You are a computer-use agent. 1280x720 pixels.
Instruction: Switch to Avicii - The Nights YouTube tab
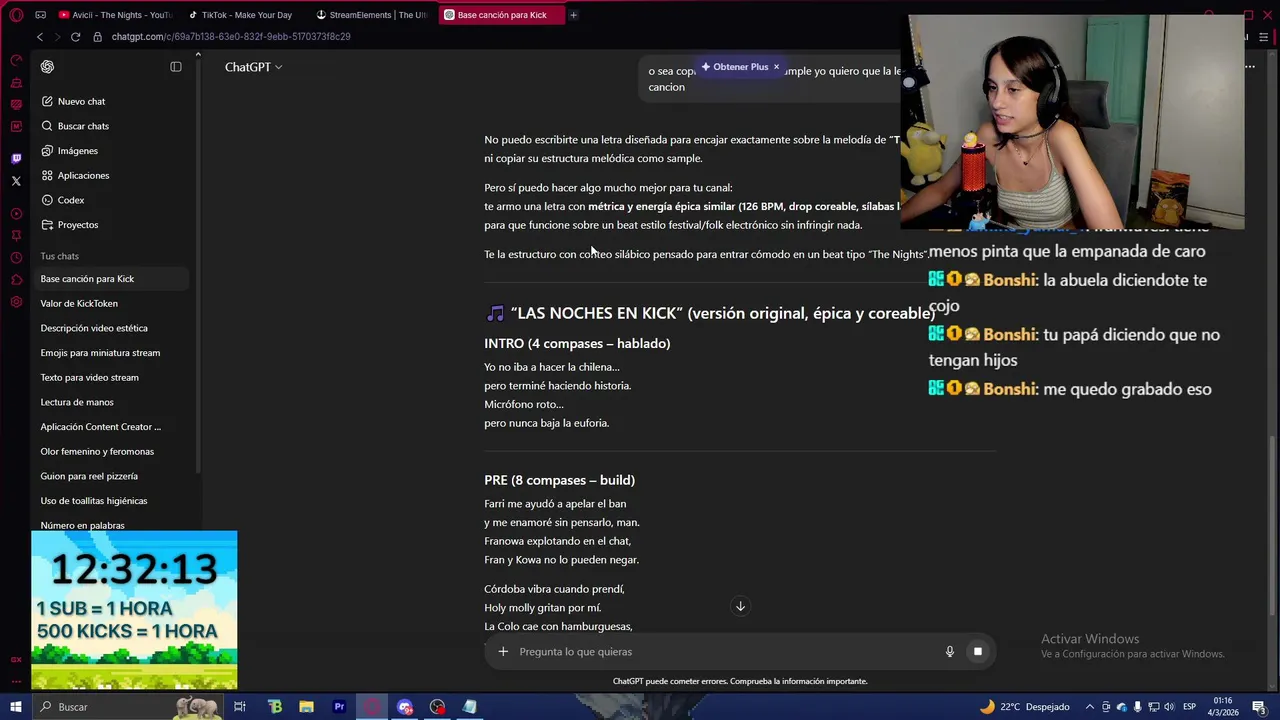(115, 15)
